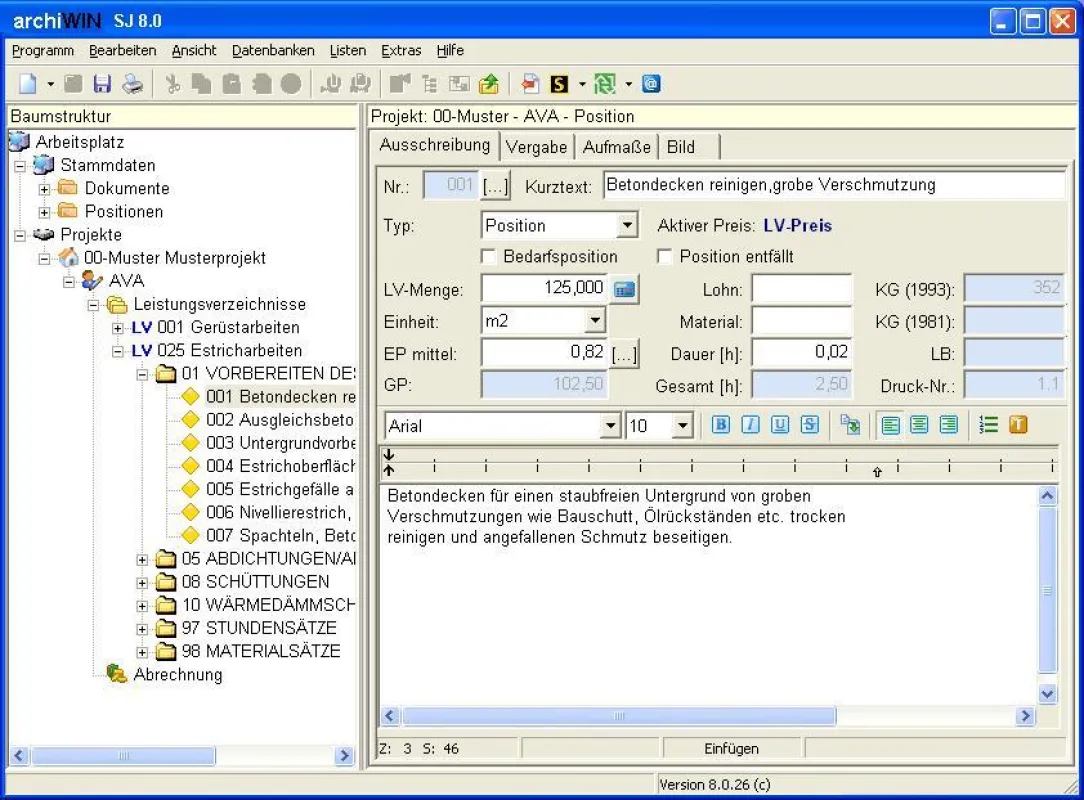Image resolution: width=1084 pixels, height=800 pixels.
Task: Click the insert text document icon
Action: click(x=850, y=425)
